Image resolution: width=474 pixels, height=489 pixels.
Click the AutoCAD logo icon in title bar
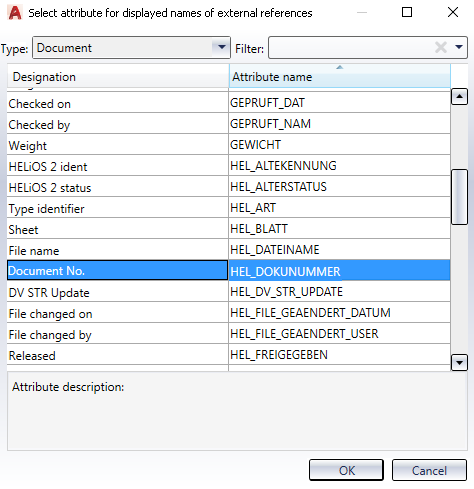coord(15,13)
